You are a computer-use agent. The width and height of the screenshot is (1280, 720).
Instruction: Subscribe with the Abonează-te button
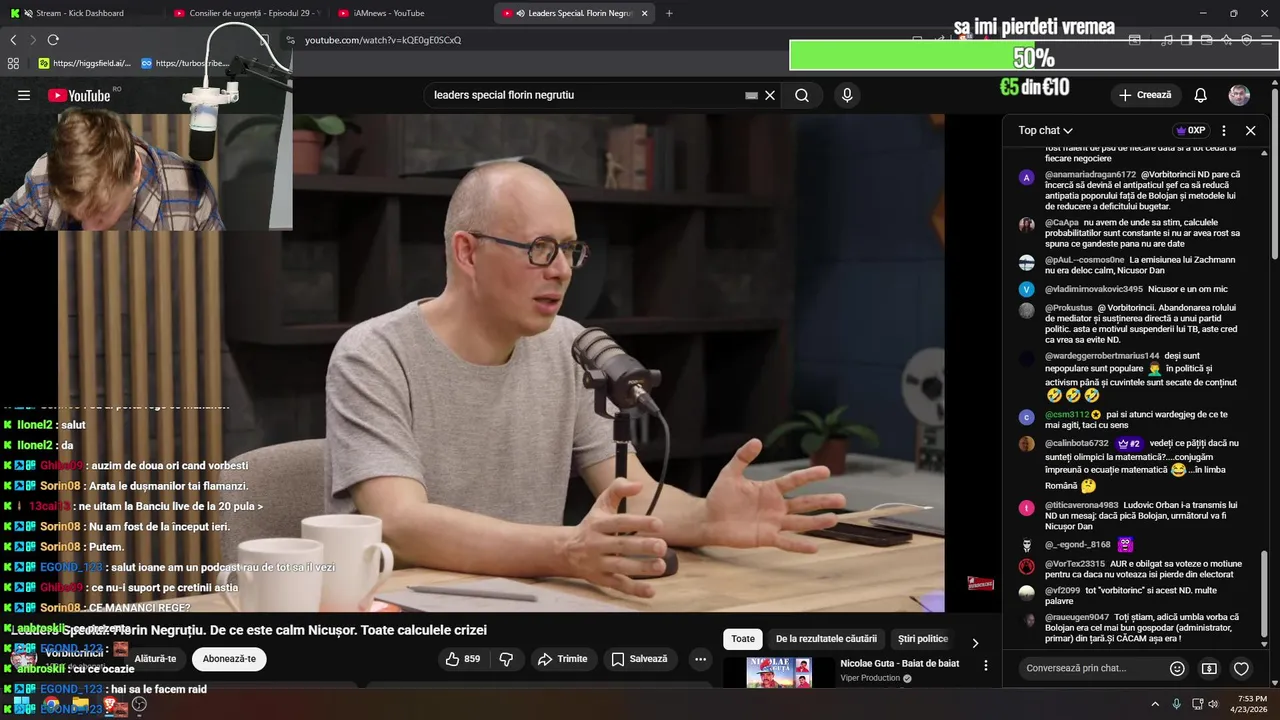(x=229, y=659)
